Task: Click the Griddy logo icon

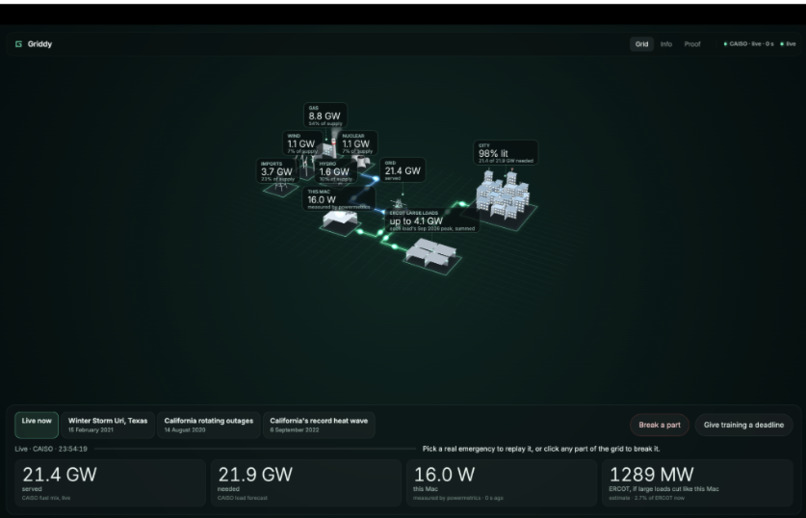Action: click(19, 44)
